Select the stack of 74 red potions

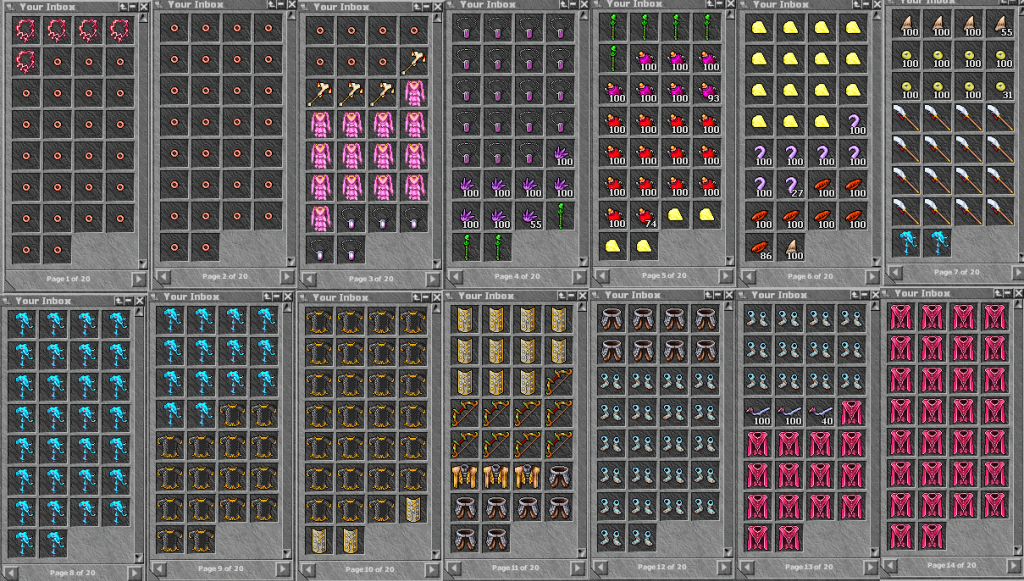coord(645,216)
